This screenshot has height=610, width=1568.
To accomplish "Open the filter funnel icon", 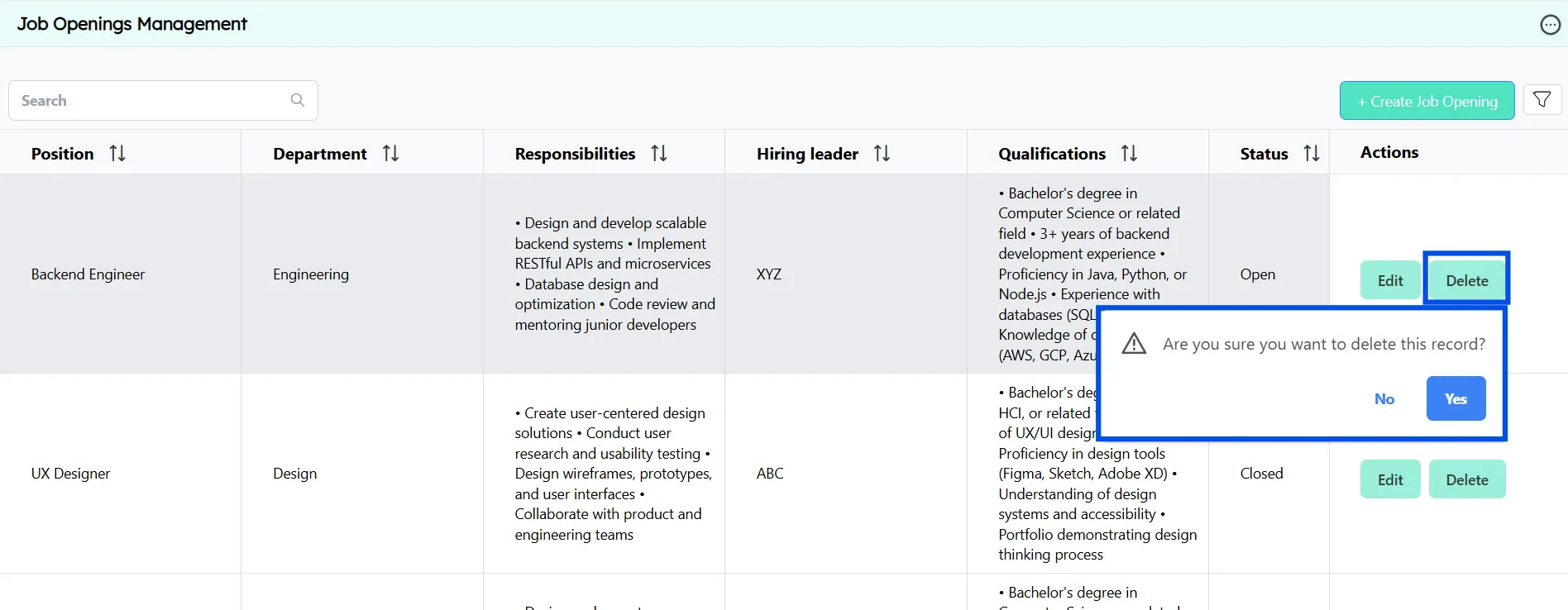I will [x=1542, y=100].
